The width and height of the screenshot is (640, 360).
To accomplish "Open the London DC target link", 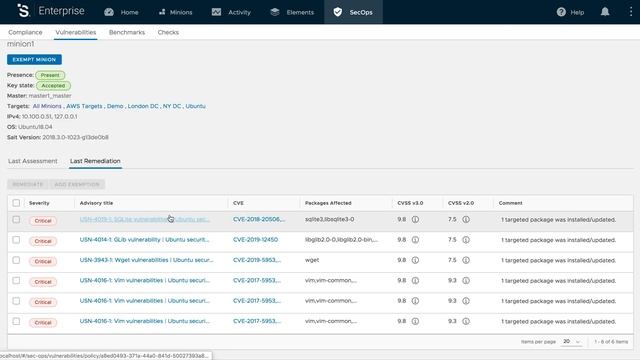I will (x=143, y=106).
